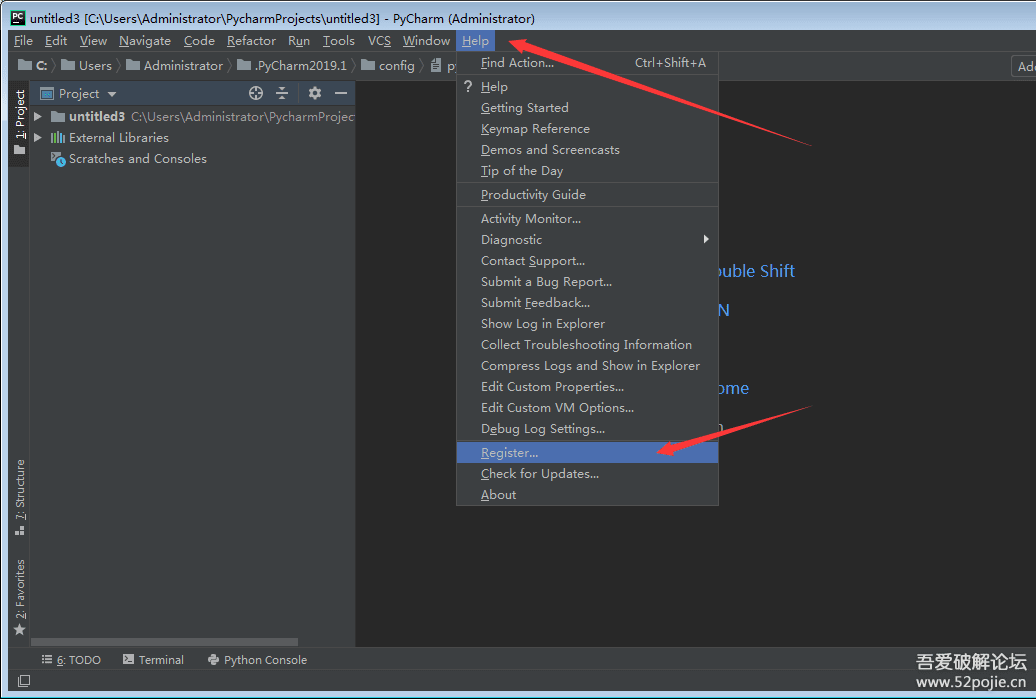
Task: Open the Project view dropdown
Action: point(112,94)
